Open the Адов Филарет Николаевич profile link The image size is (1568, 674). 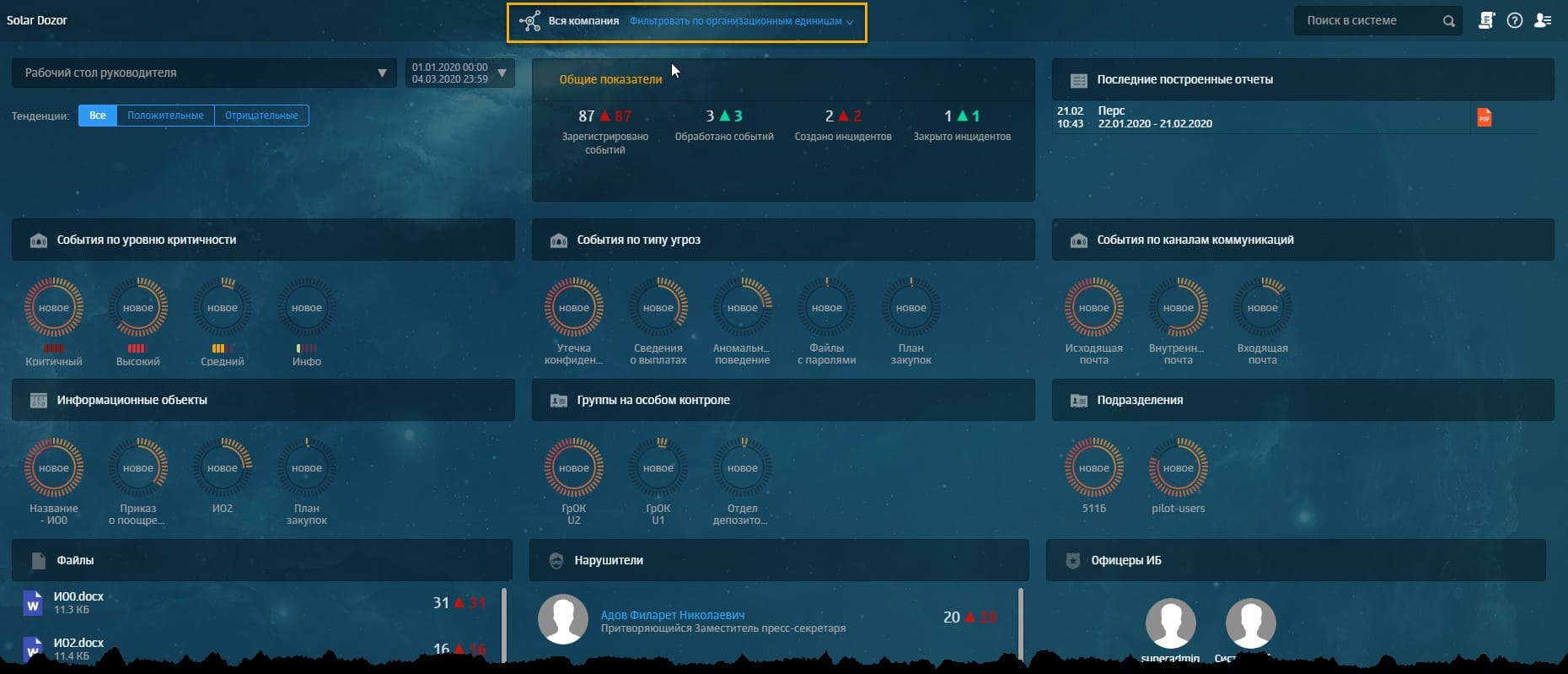pos(673,615)
